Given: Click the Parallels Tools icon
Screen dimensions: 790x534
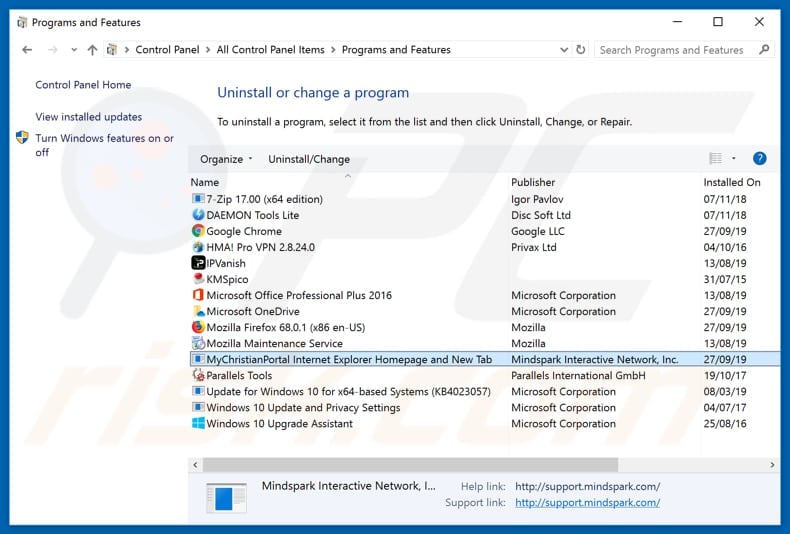Looking at the screenshot, I should pos(198,375).
